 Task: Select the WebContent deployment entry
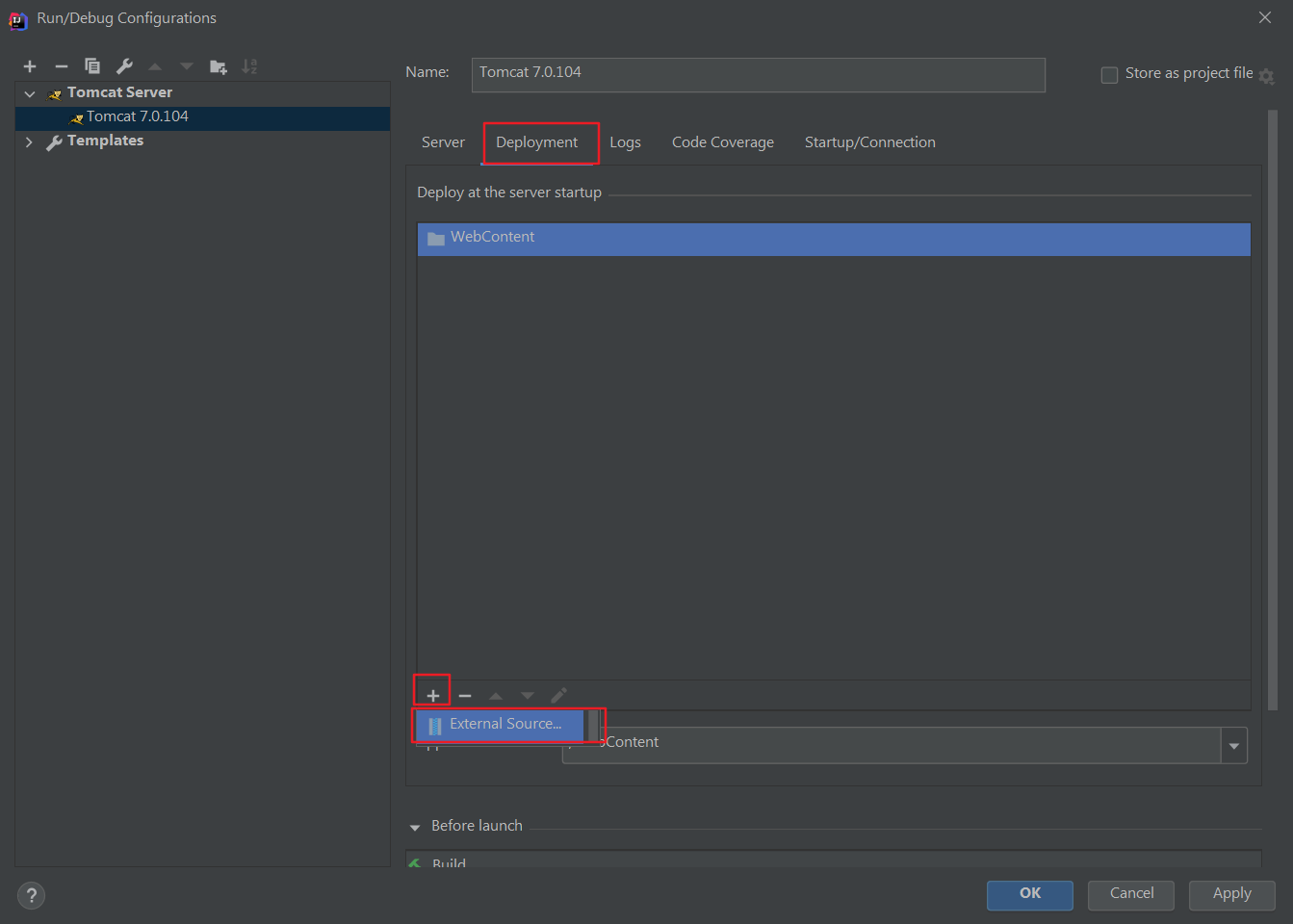tap(834, 239)
